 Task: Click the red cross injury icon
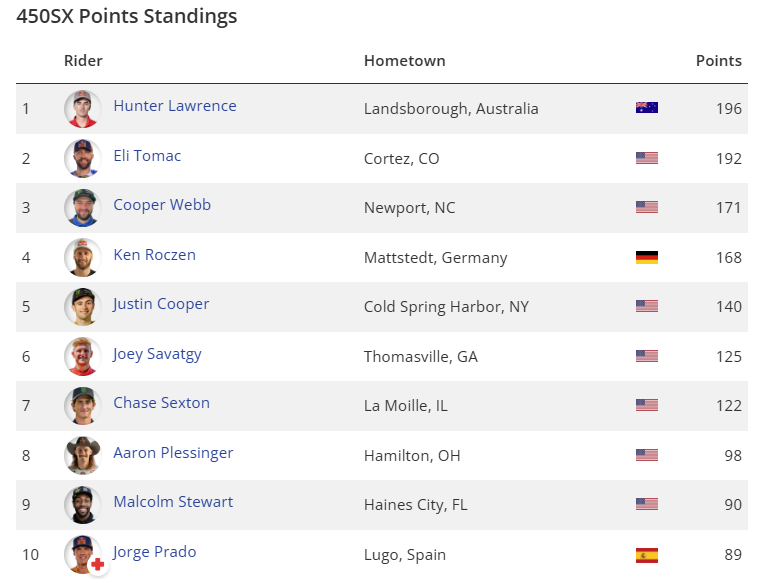(x=97, y=565)
